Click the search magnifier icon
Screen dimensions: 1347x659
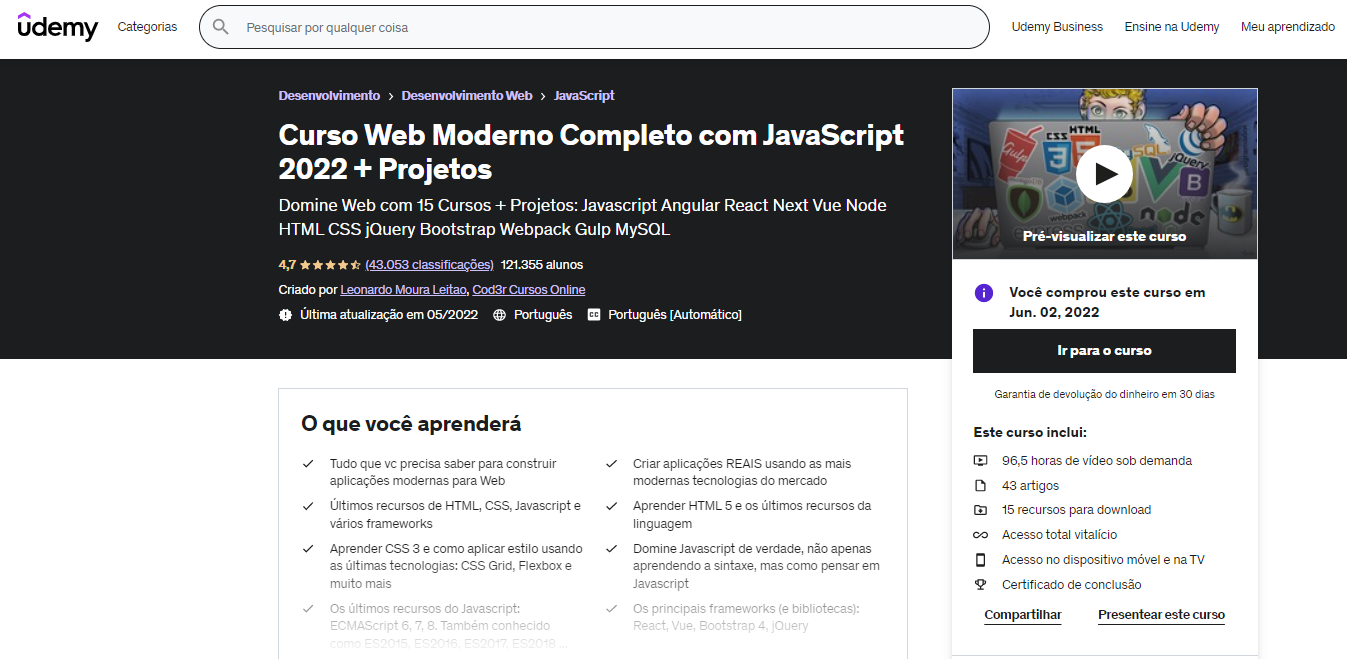point(221,27)
